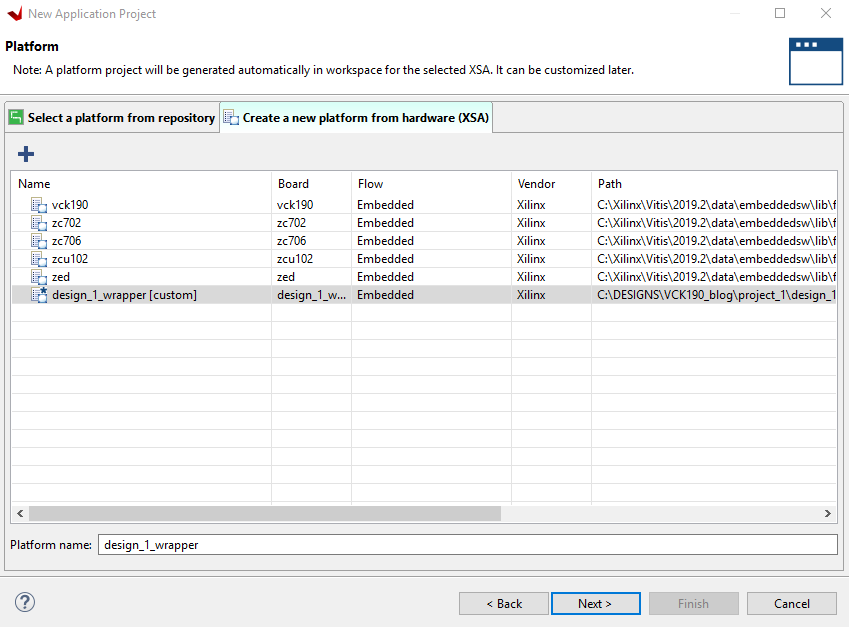Click into the Platform name text field
The width and height of the screenshot is (849, 627).
point(467,545)
